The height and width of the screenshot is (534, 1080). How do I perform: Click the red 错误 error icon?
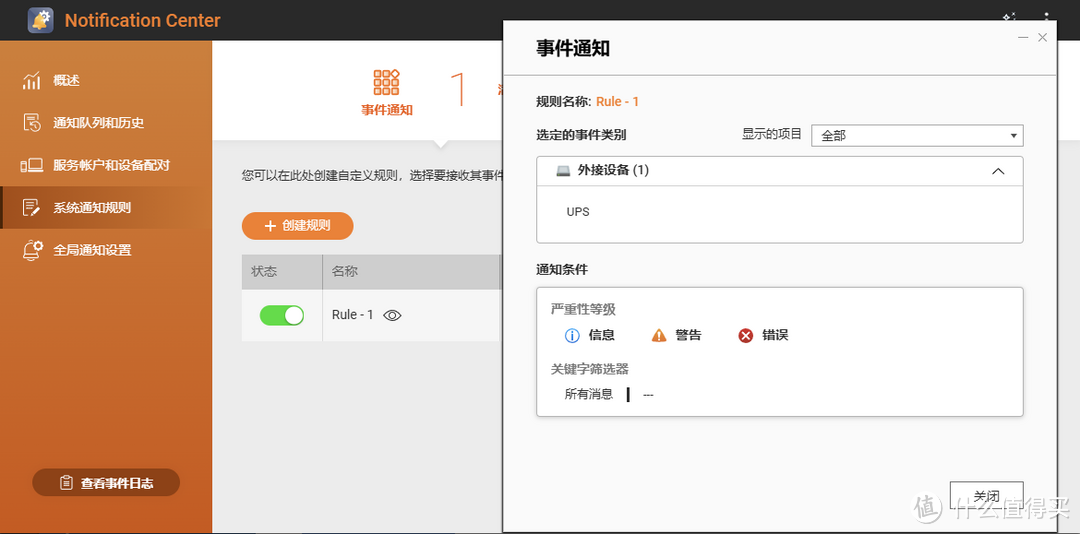[x=745, y=335]
